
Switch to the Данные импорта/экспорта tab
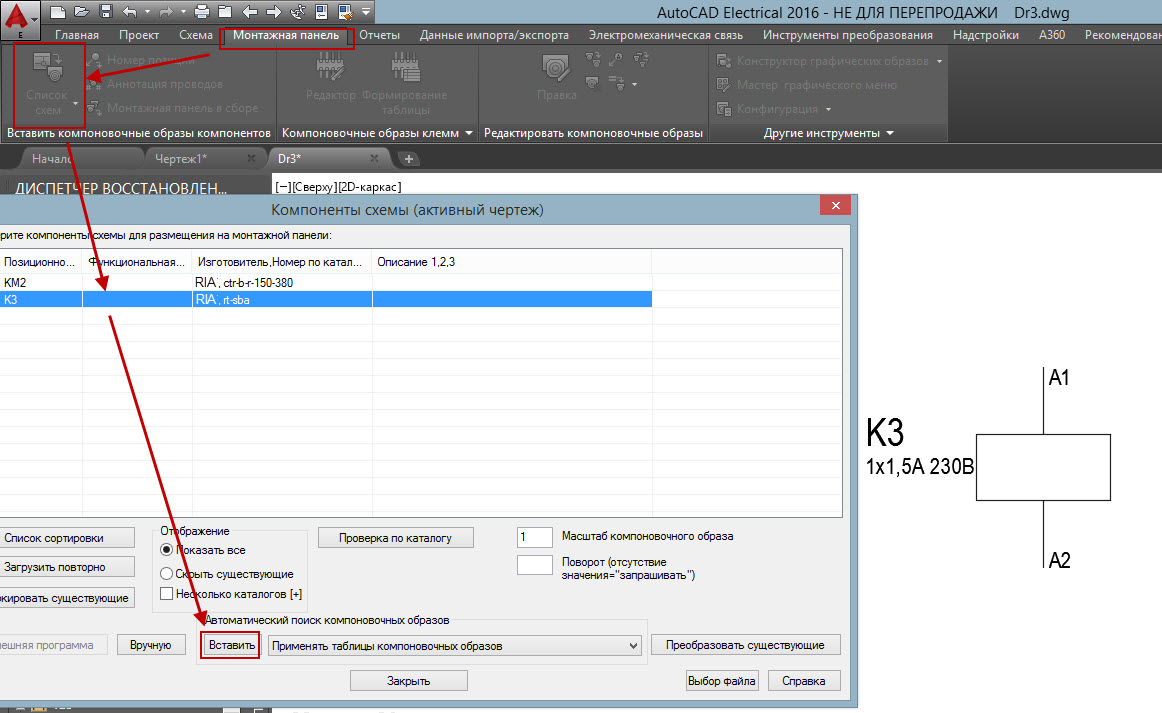pos(494,35)
